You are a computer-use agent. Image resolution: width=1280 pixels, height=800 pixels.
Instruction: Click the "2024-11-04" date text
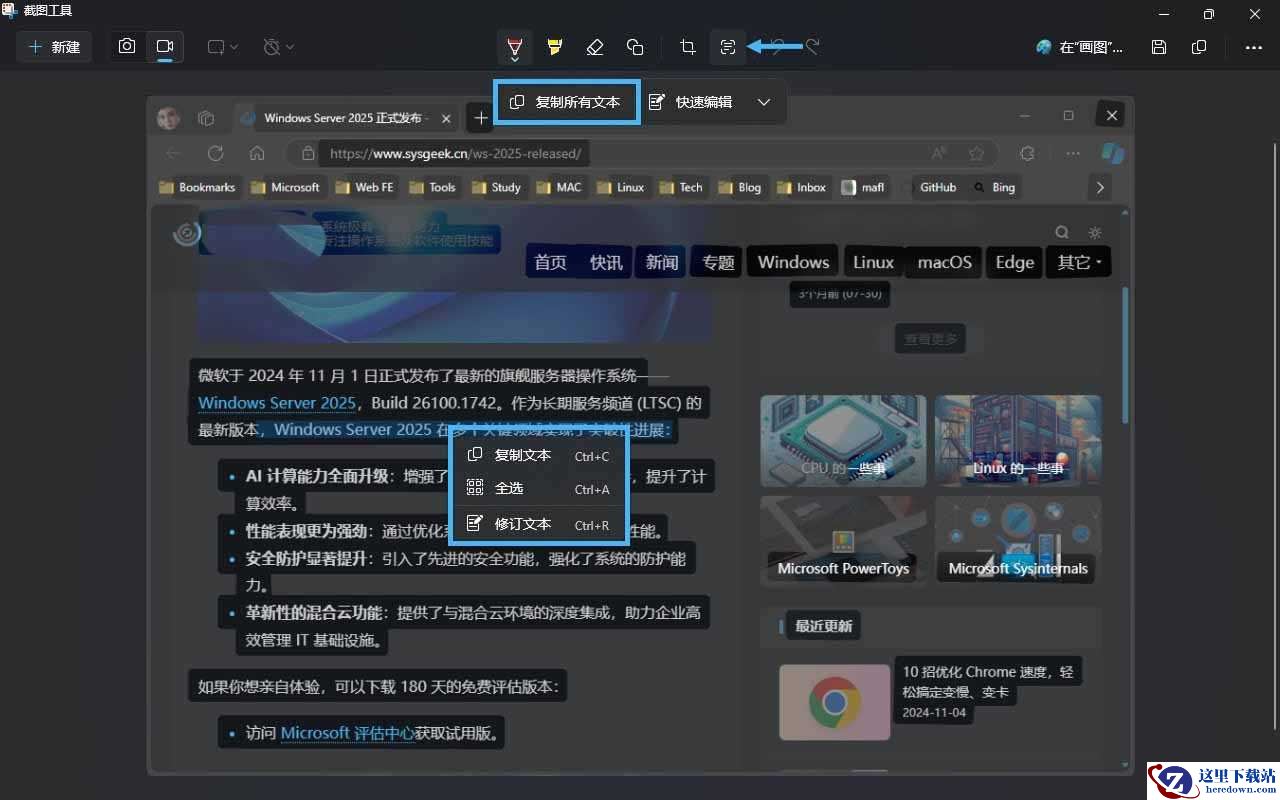pyautogui.click(x=934, y=713)
